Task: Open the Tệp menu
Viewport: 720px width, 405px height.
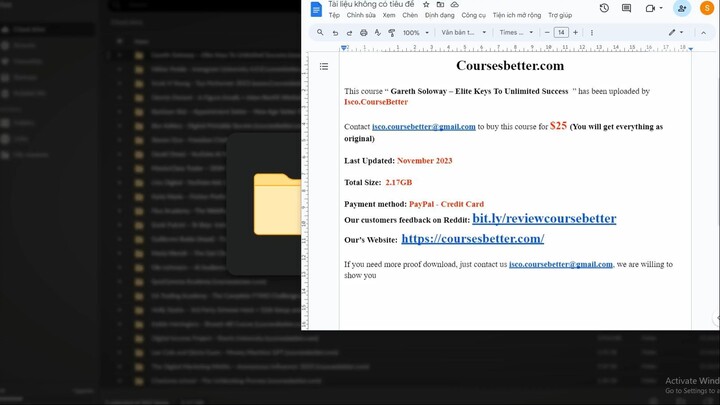Action: click(334, 15)
